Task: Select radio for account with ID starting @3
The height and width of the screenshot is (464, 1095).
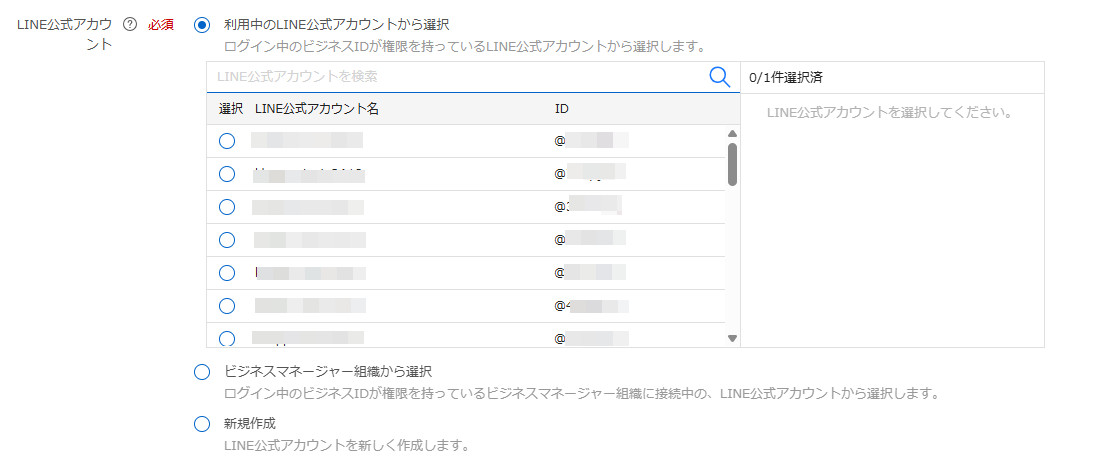Action: [x=227, y=207]
